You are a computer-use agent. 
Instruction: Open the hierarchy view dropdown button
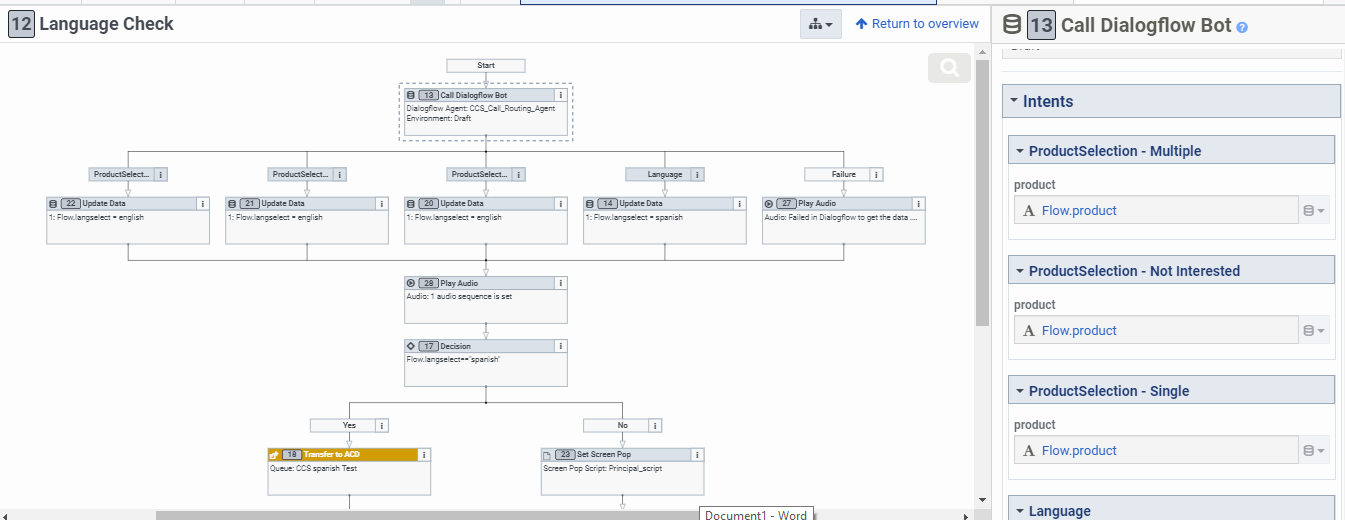(x=820, y=24)
